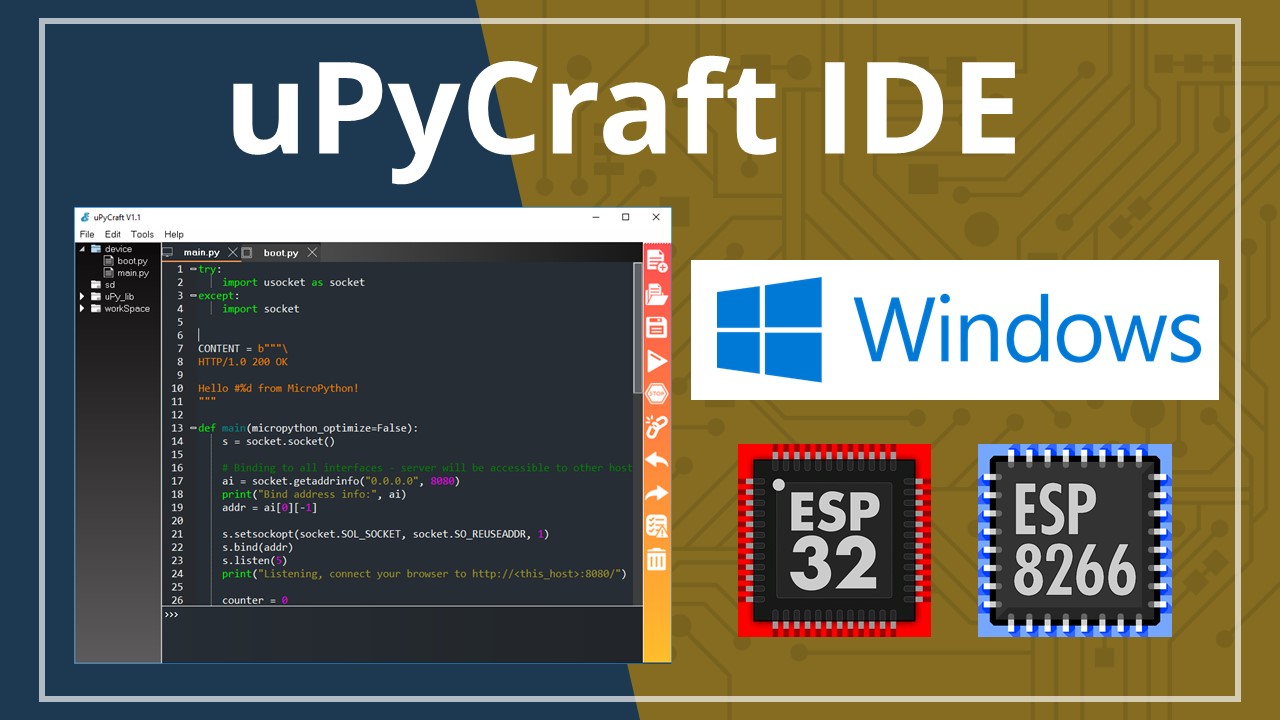Redo an edit with the Redo arrow

pyautogui.click(x=655, y=493)
